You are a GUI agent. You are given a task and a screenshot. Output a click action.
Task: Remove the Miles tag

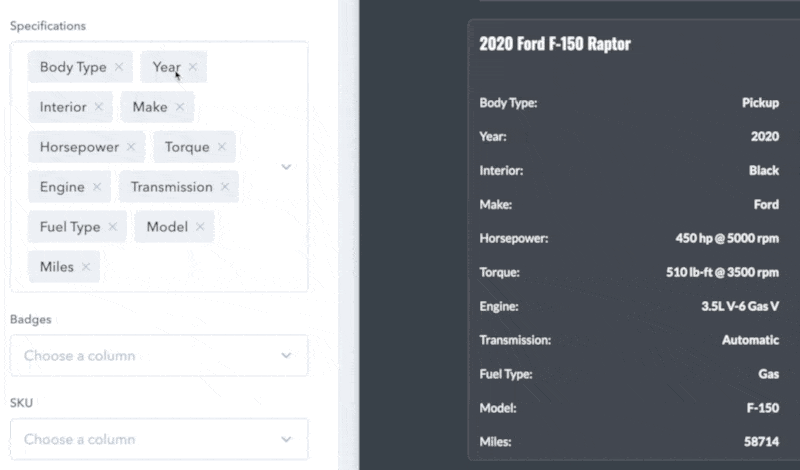click(86, 267)
